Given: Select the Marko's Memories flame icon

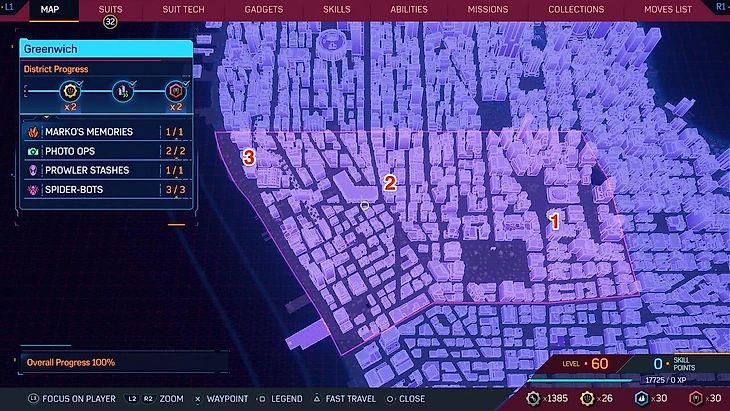Looking at the screenshot, I should [x=31, y=132].
